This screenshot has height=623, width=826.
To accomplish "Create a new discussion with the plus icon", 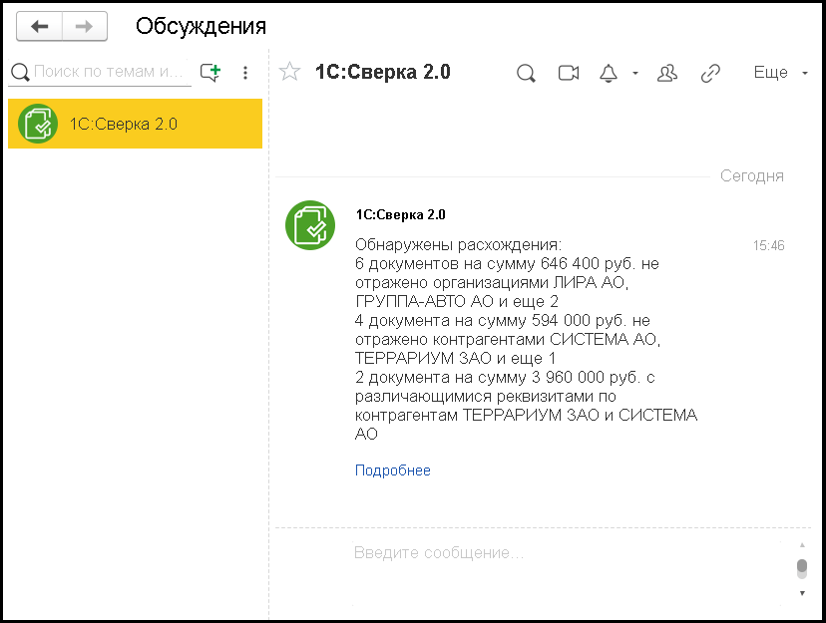I will [210, 72].
